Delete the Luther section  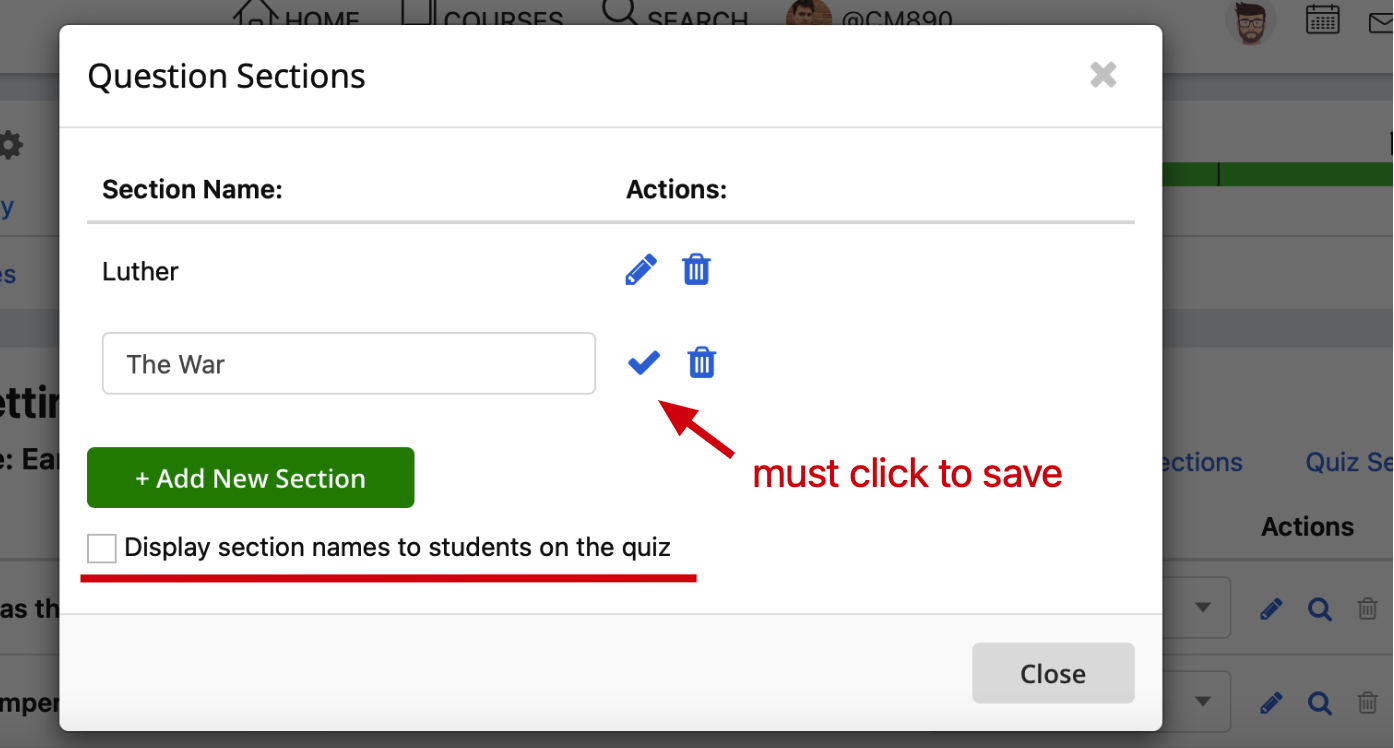point(696,270)
